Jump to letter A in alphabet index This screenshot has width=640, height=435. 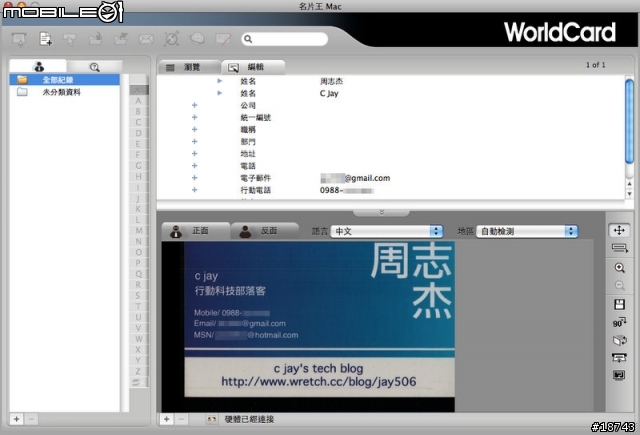(138, 101)
